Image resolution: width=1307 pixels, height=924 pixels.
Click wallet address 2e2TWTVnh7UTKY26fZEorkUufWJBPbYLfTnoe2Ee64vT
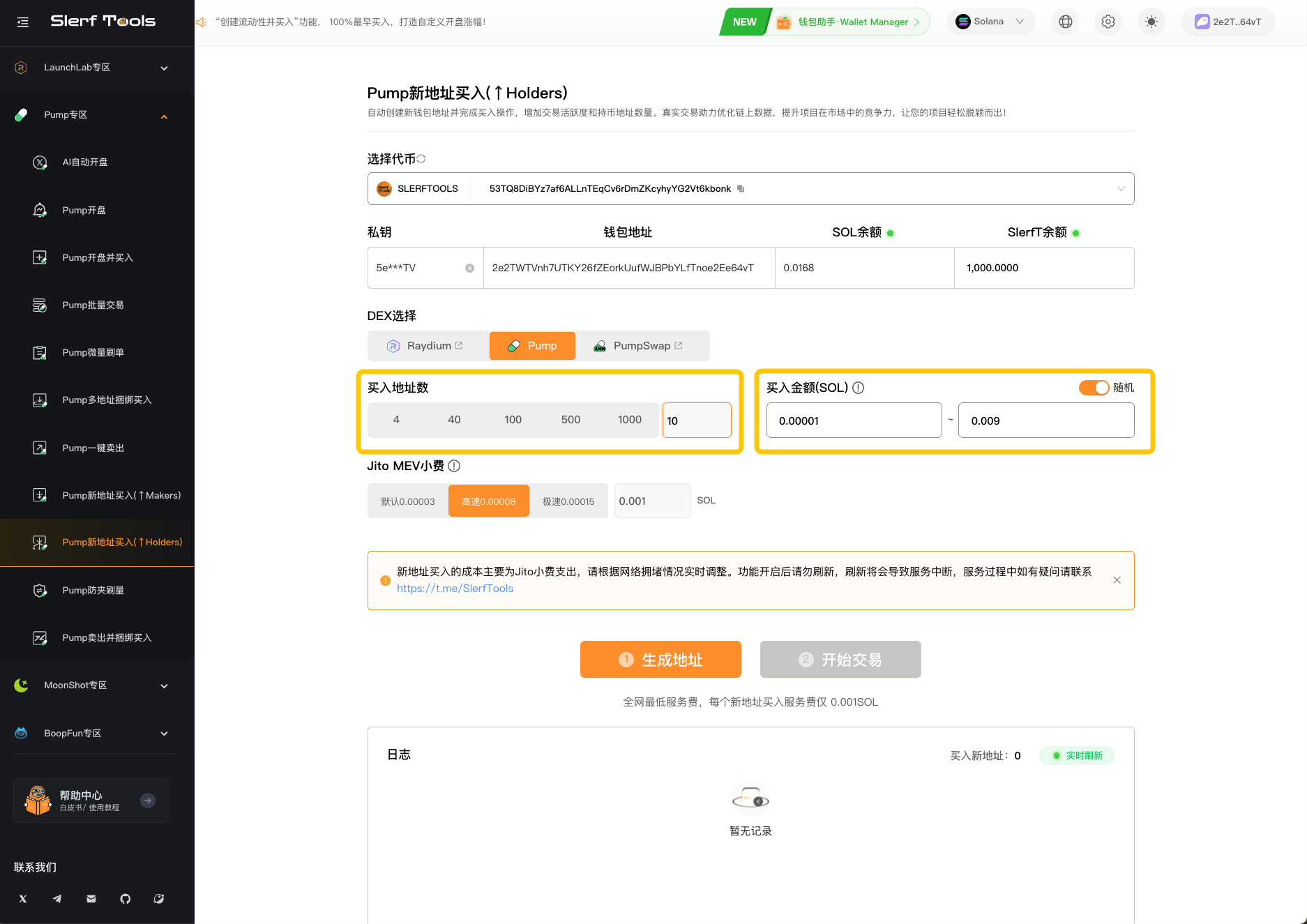(x=623, y=268)
